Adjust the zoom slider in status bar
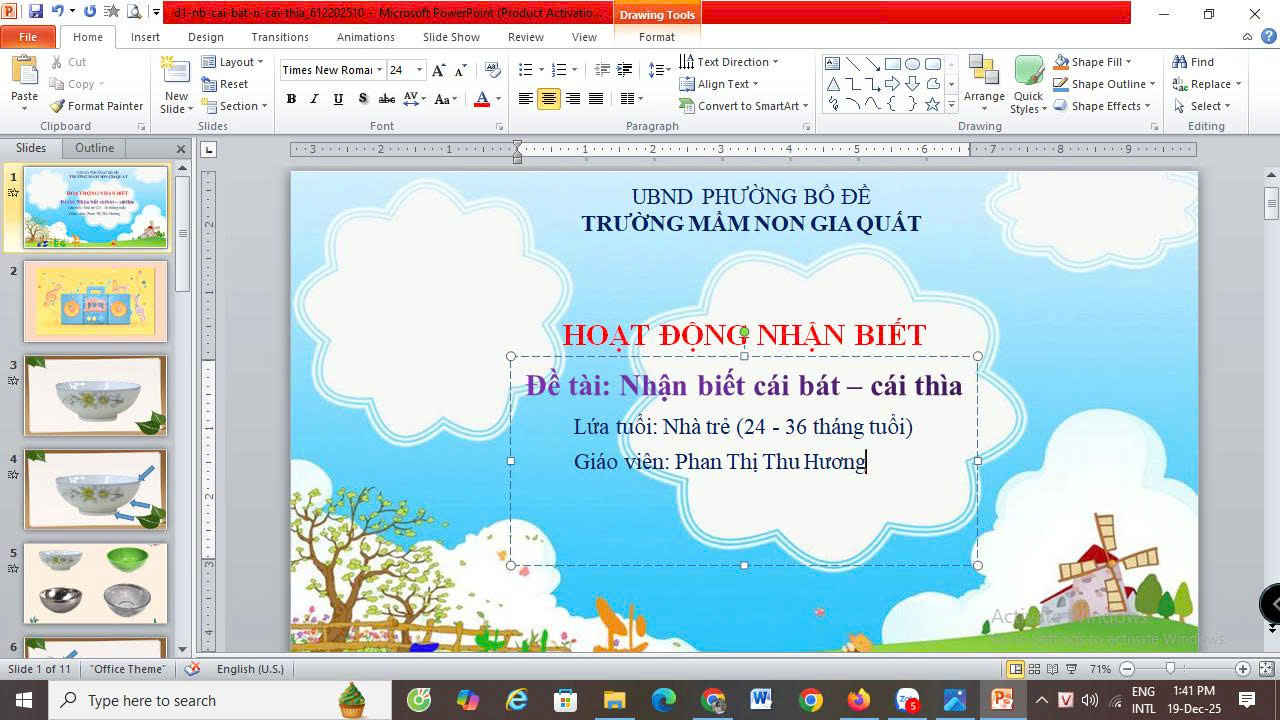This screenshot has height=720, width=1280. tap(1170, 669)
